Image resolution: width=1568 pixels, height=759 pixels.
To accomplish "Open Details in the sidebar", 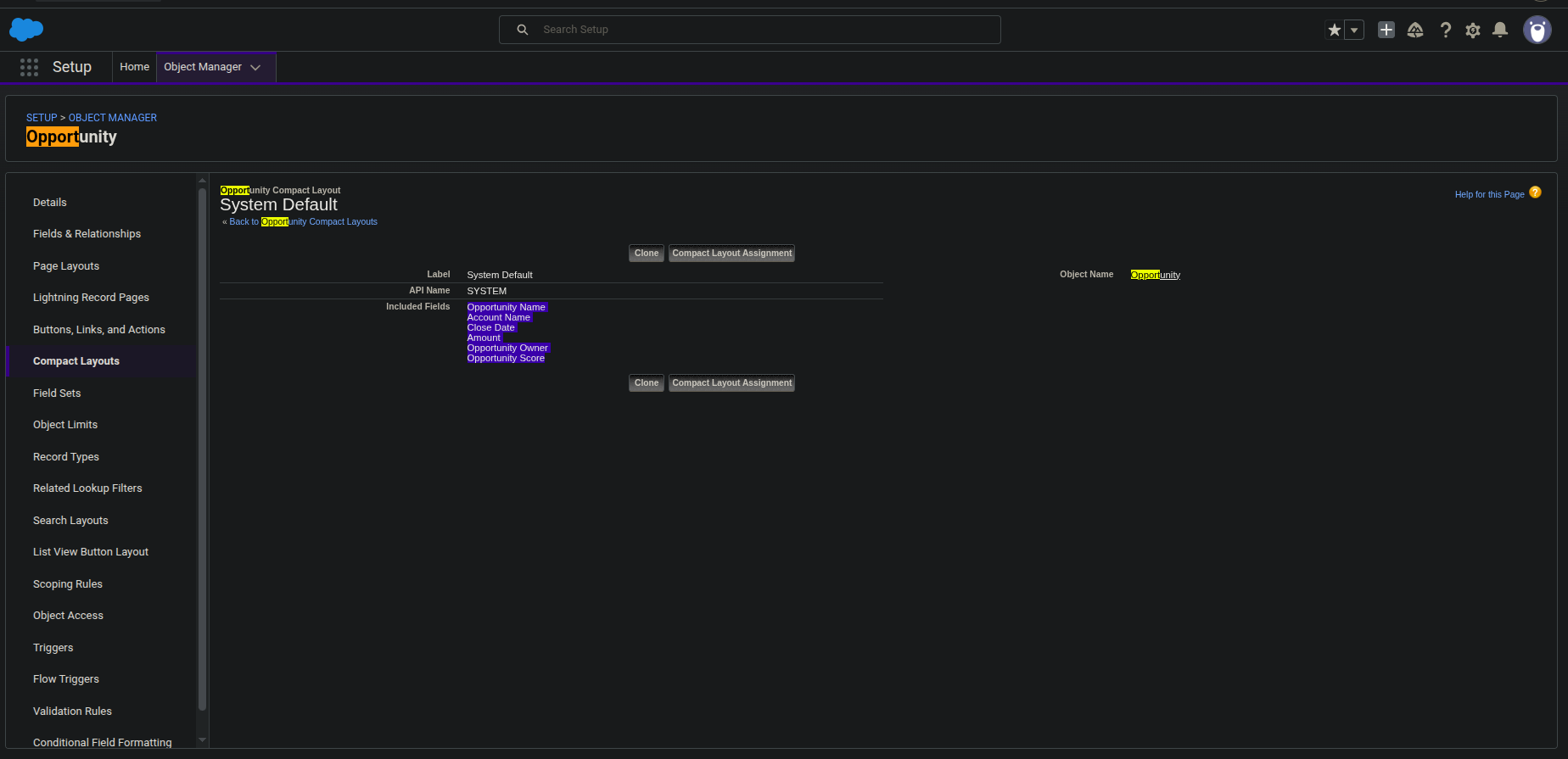I will pyautogui.click(x=50, y=202).
